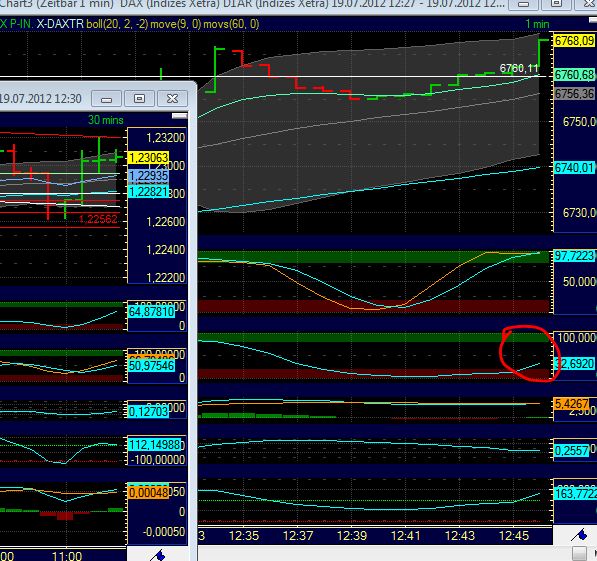The height and width of the screenshot is (561, 597).
Task: Click the -0,00050 scale value
Action: 164,532
